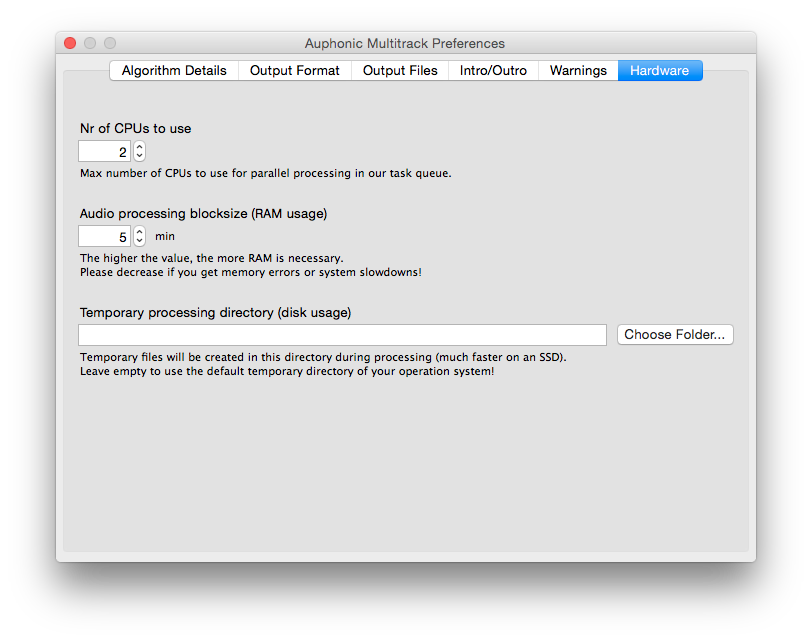Increase the Nr of CPUs stepper value

[139, 147]
